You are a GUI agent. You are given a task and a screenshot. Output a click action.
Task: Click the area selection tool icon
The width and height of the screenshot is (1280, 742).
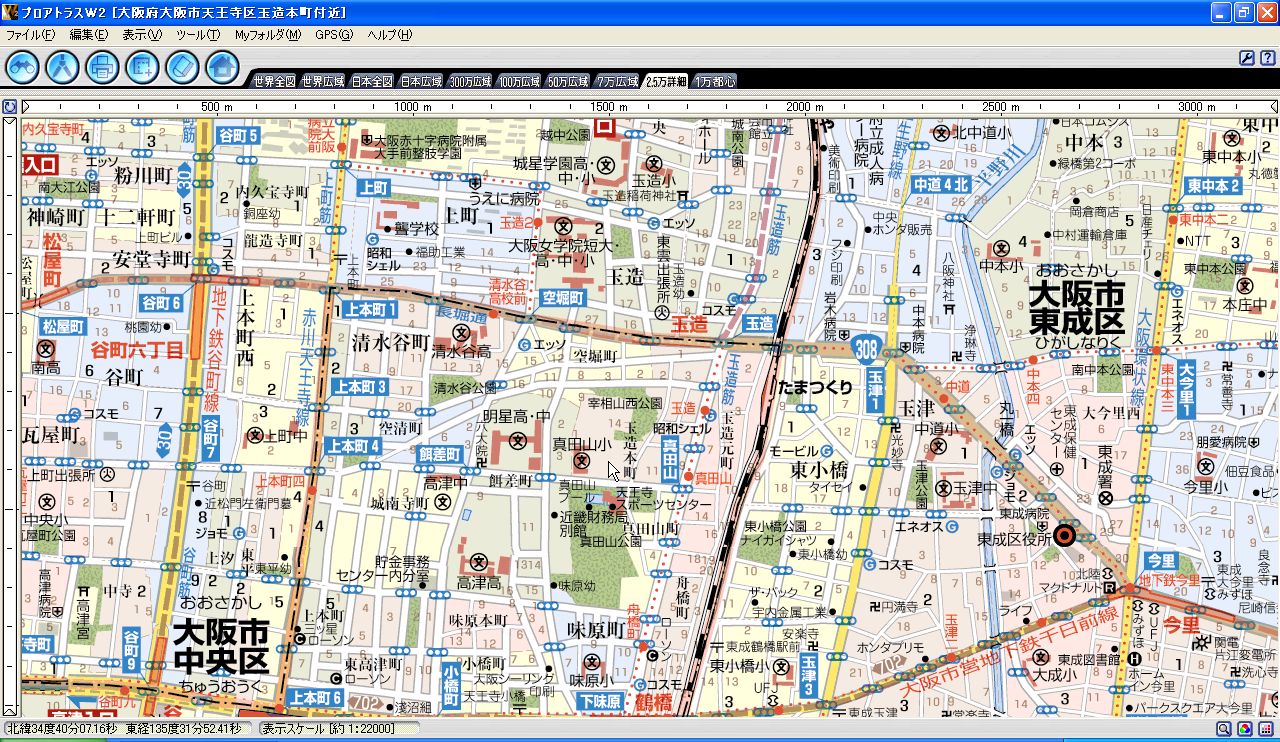142,67
